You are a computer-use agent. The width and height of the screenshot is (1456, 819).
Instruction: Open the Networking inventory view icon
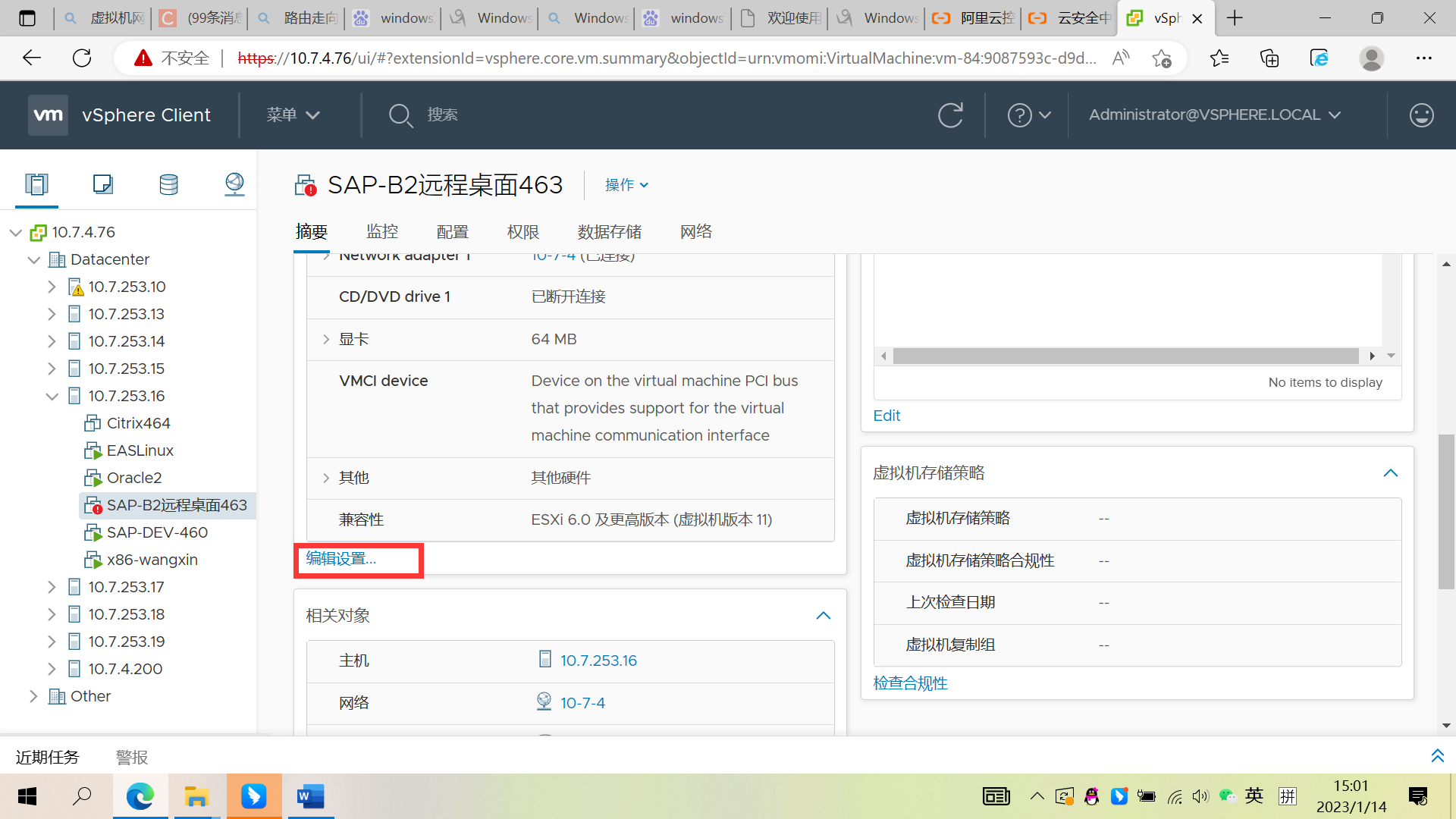coord(234,184)
